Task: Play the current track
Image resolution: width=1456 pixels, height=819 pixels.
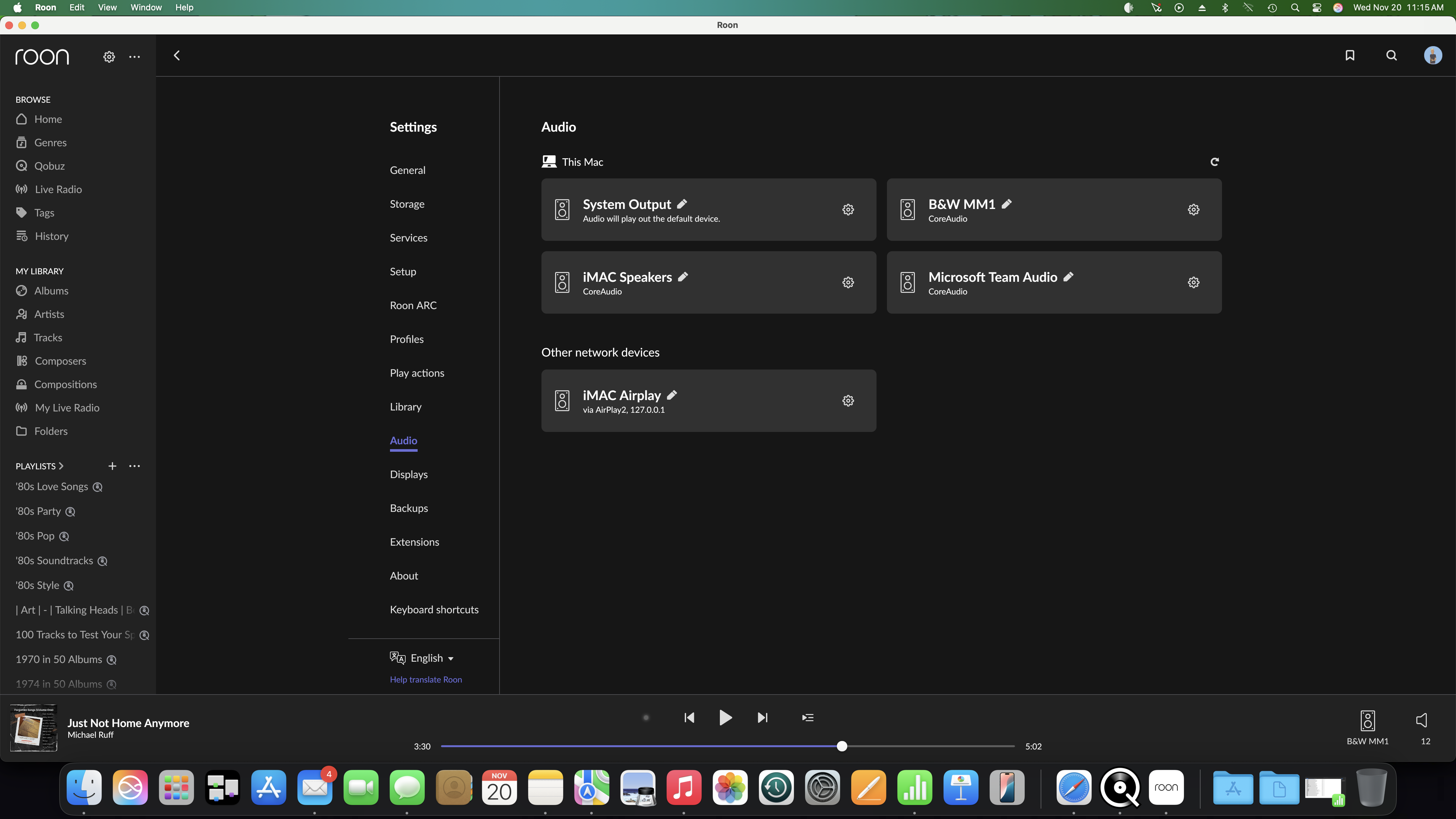Action: click(725, 717)
